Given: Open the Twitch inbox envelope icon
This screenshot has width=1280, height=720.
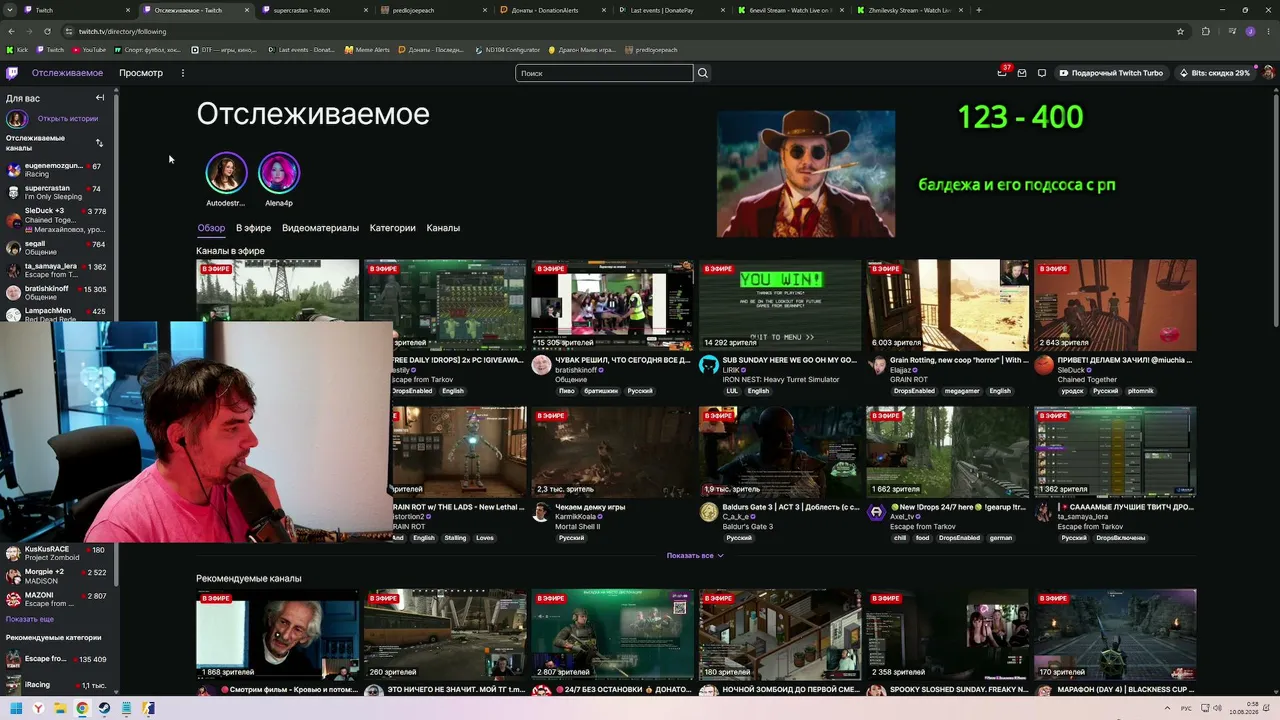Looking at the screenshot, I should 1022,73.
